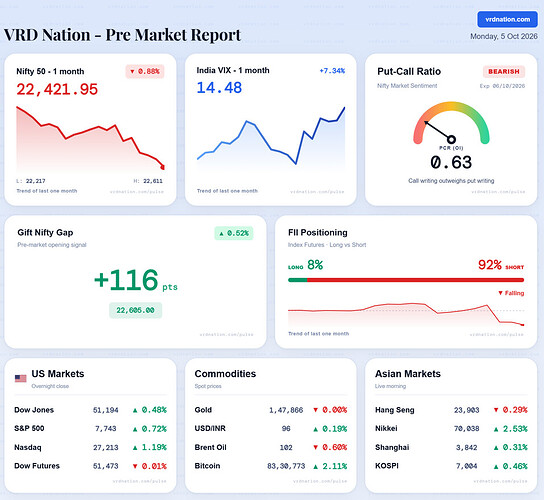Click the USD/INR row label

[x=210, y=429]
